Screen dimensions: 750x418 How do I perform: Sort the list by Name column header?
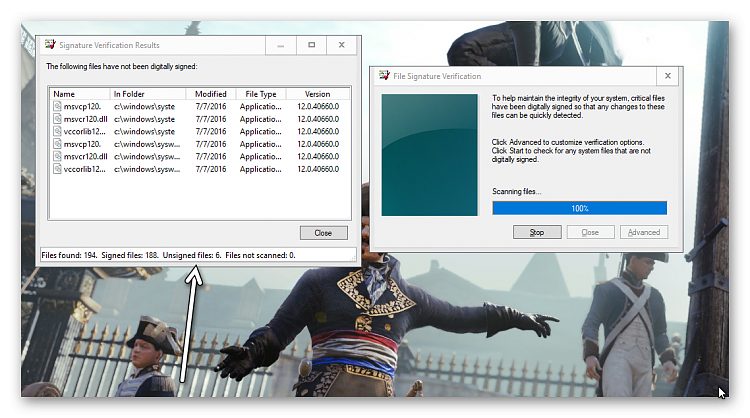pyautogui.click(x=80, y=94)
